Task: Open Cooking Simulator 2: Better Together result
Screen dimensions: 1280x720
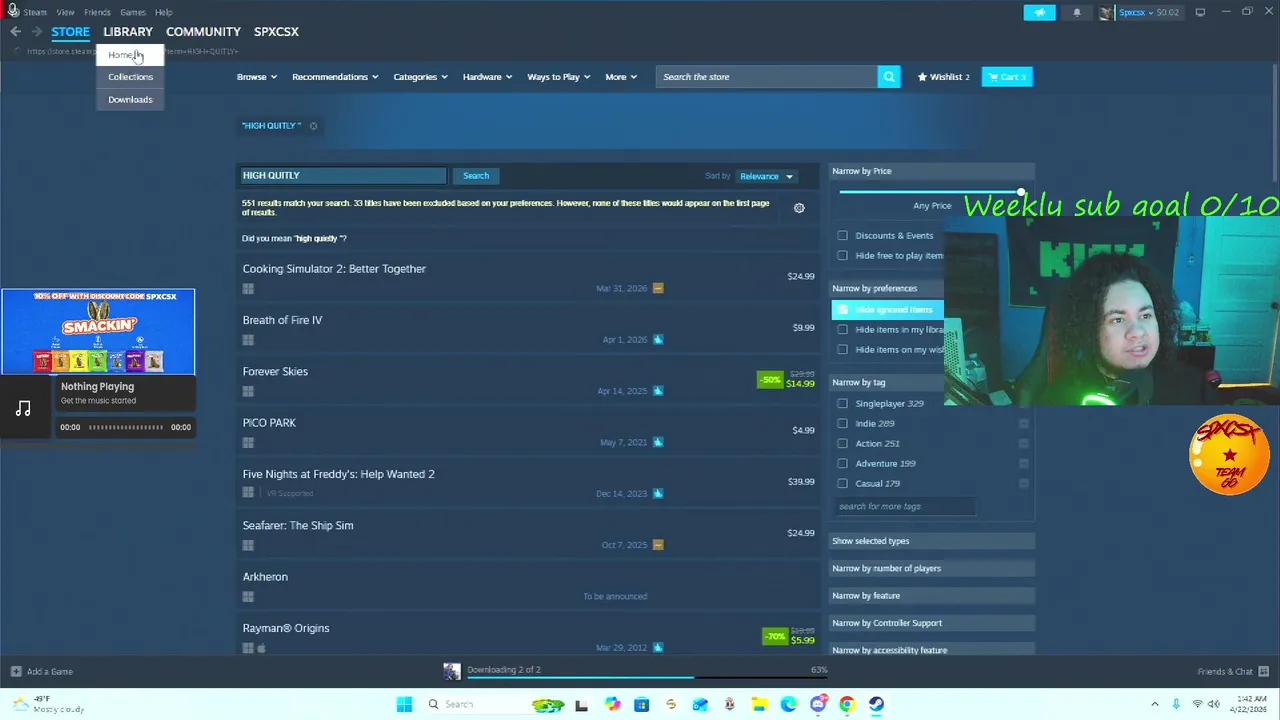Action: pos(527,277)
